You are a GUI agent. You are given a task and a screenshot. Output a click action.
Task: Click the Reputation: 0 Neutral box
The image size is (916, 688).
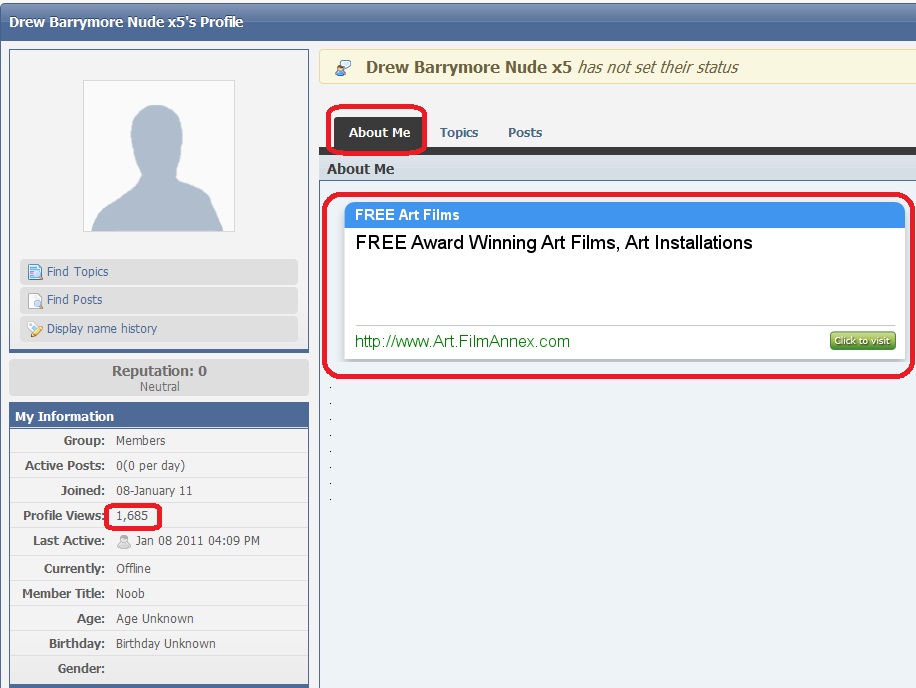pyautogui.click(x=159, y=377)
